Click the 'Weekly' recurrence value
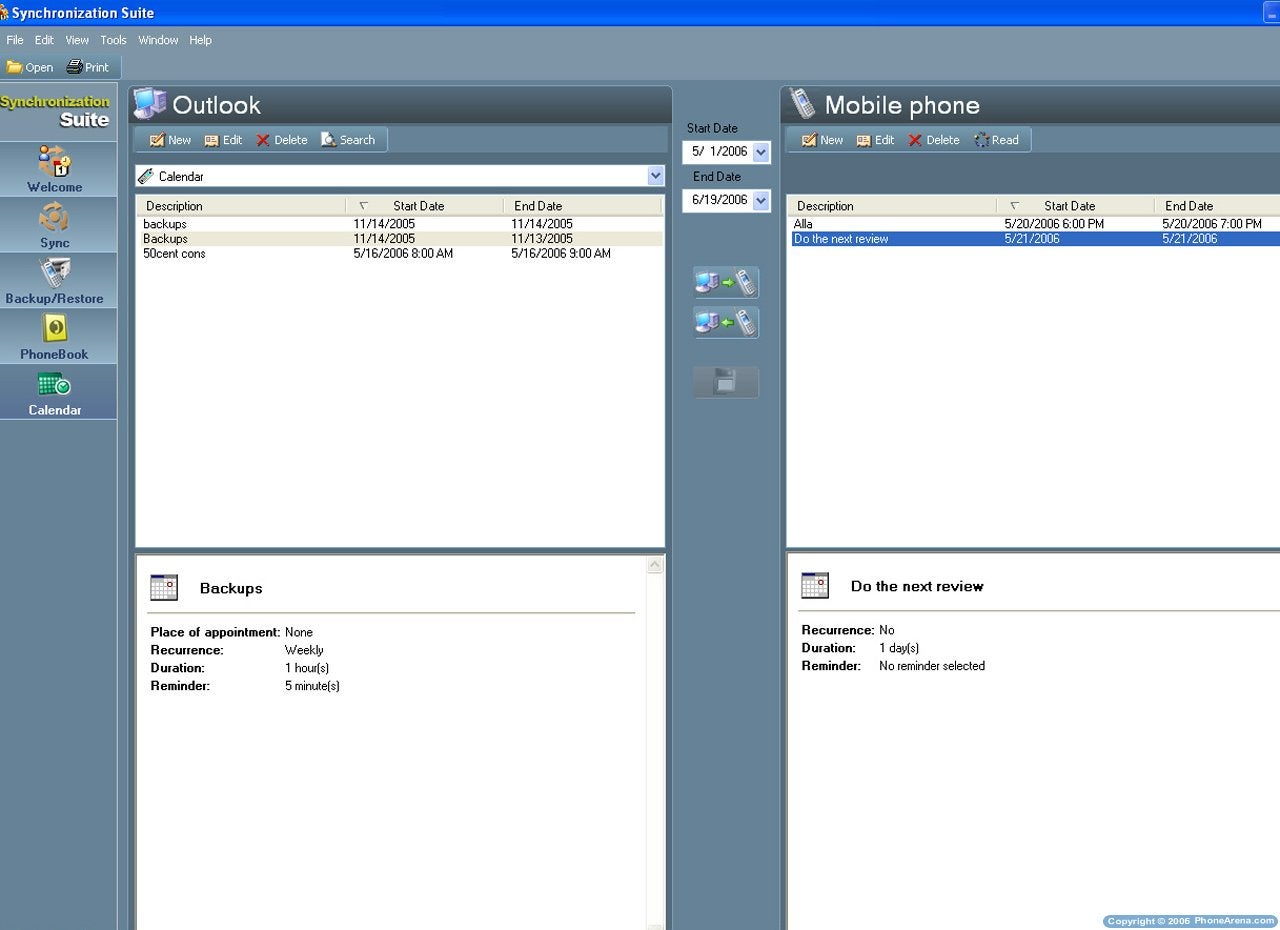Screen dimensions: 1280x930 (304, 650)
